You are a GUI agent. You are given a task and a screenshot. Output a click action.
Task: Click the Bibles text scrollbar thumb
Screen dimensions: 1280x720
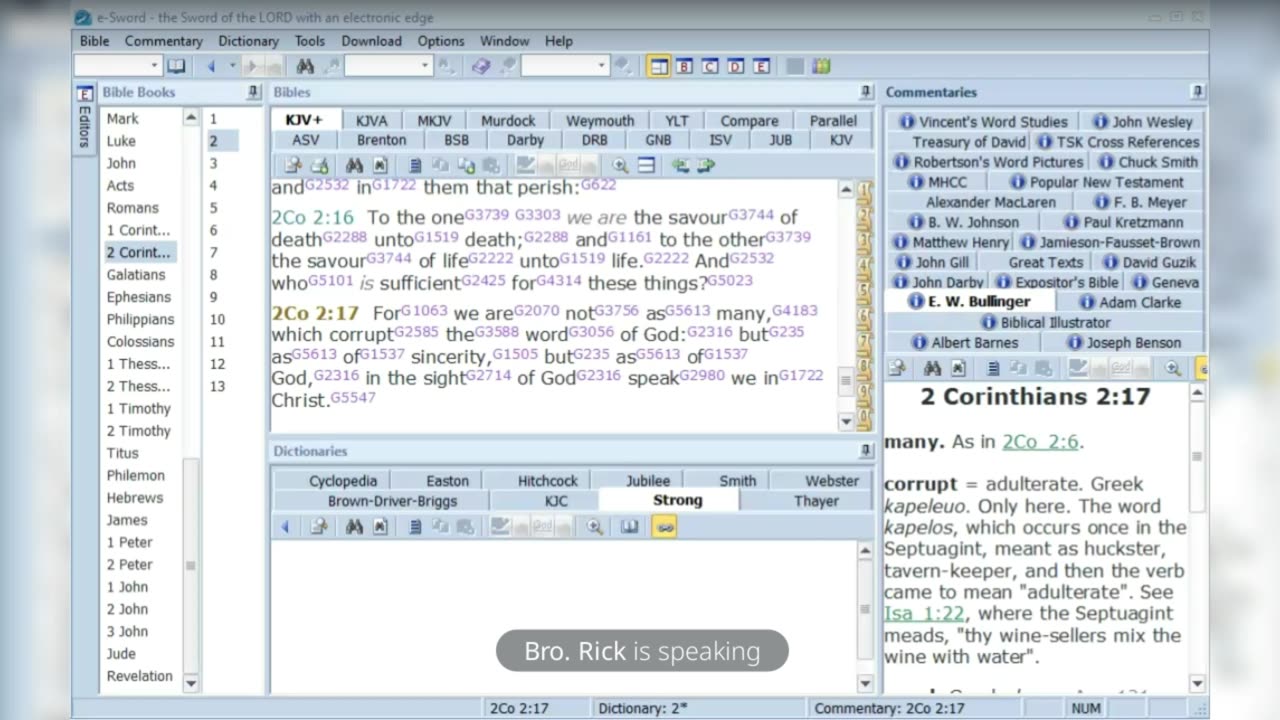[x=845, y=381]
